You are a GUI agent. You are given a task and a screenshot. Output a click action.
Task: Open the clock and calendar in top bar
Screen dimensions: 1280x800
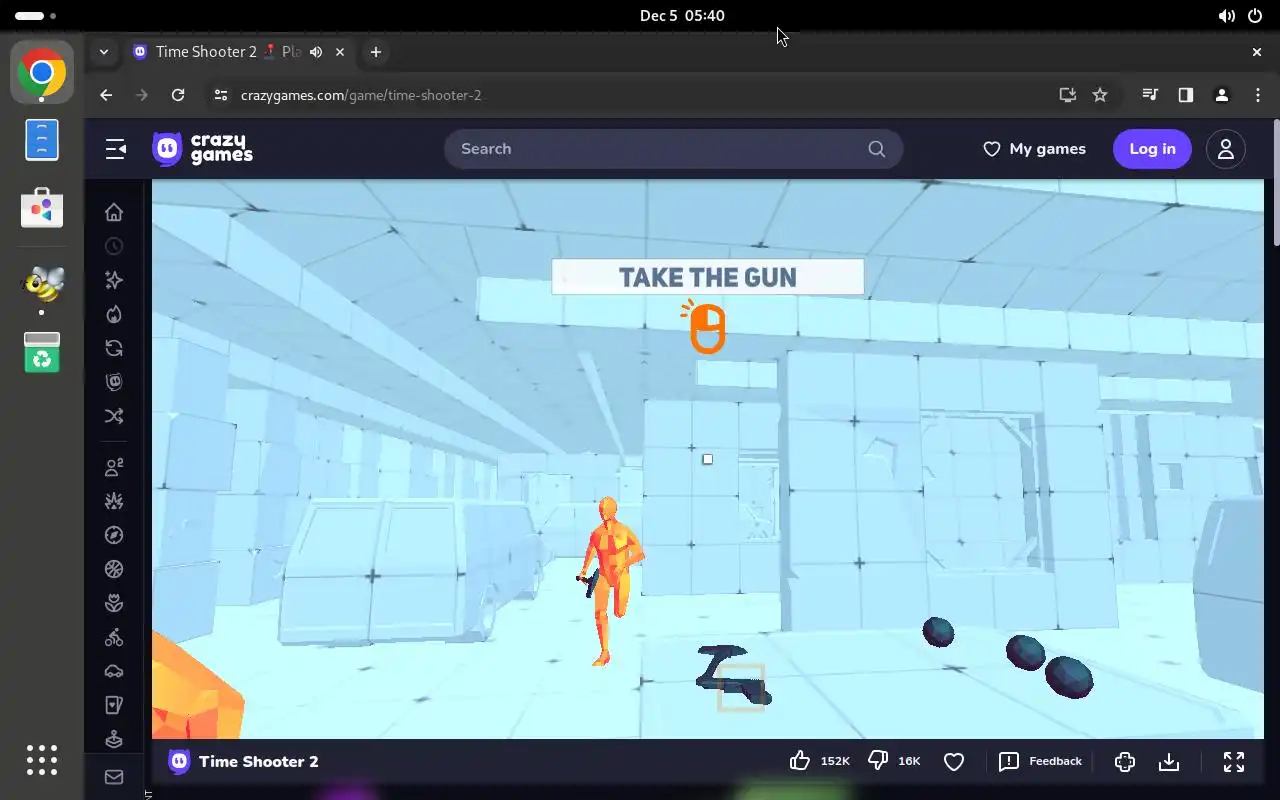point(682,16)
